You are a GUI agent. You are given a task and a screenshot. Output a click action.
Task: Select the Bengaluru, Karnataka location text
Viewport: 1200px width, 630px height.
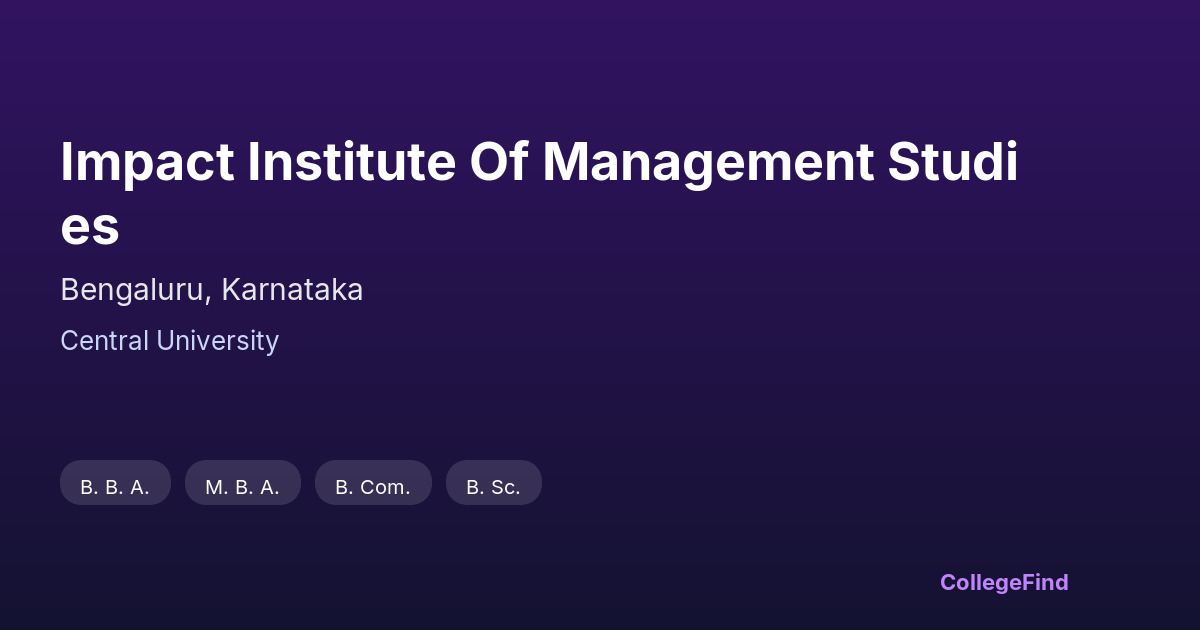click(211, 290)
